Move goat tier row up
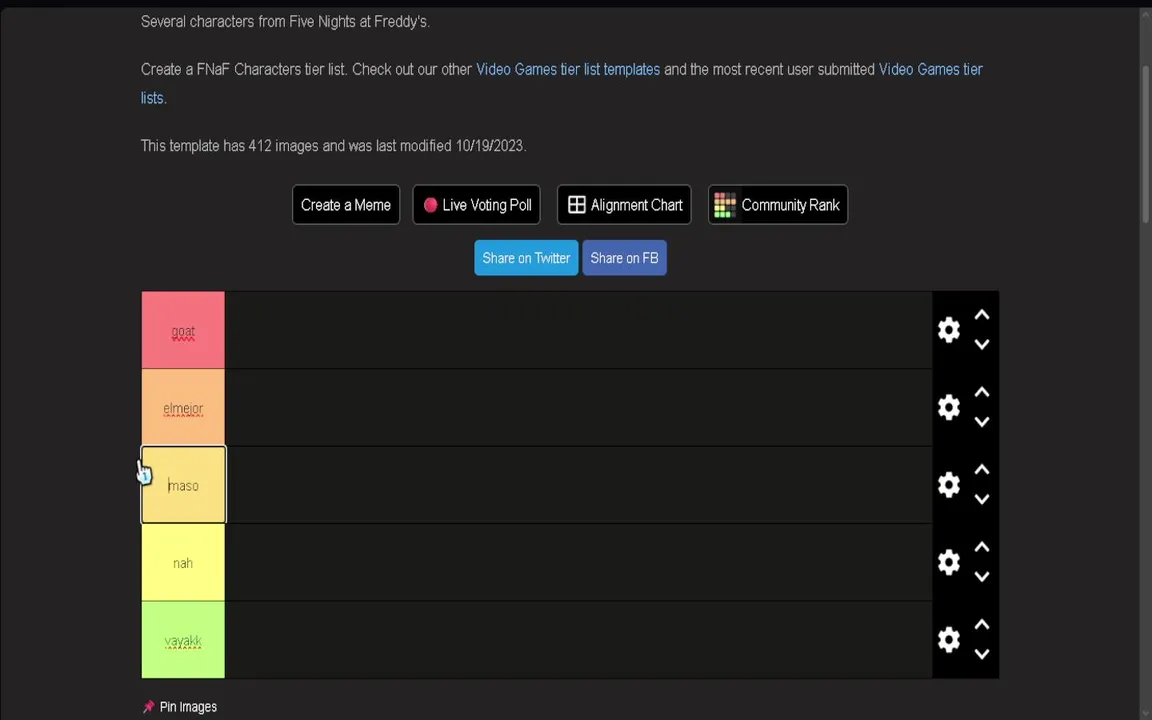The height and width of the screenshot is (720, 1152). [982, 314]
